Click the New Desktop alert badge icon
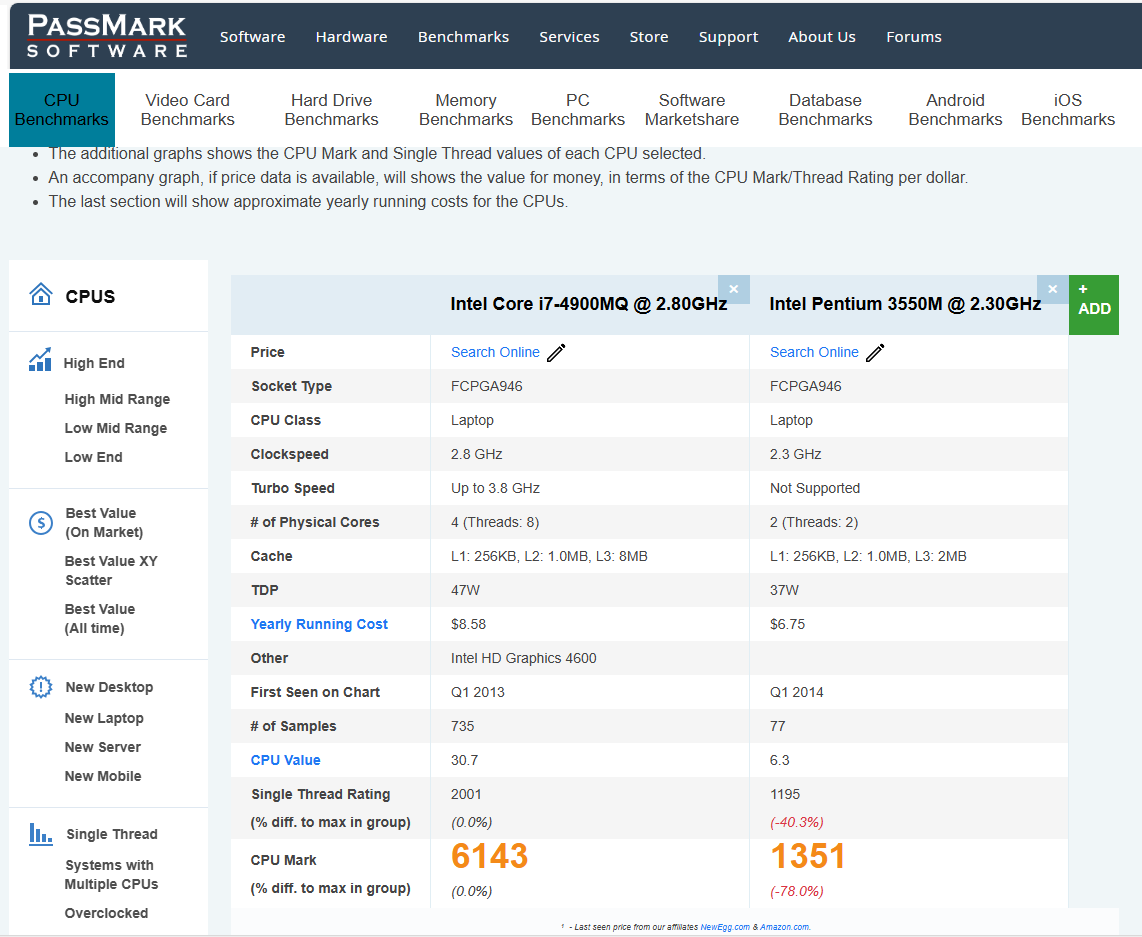The height and width of the screenshot is (937, 1142). 41,687
